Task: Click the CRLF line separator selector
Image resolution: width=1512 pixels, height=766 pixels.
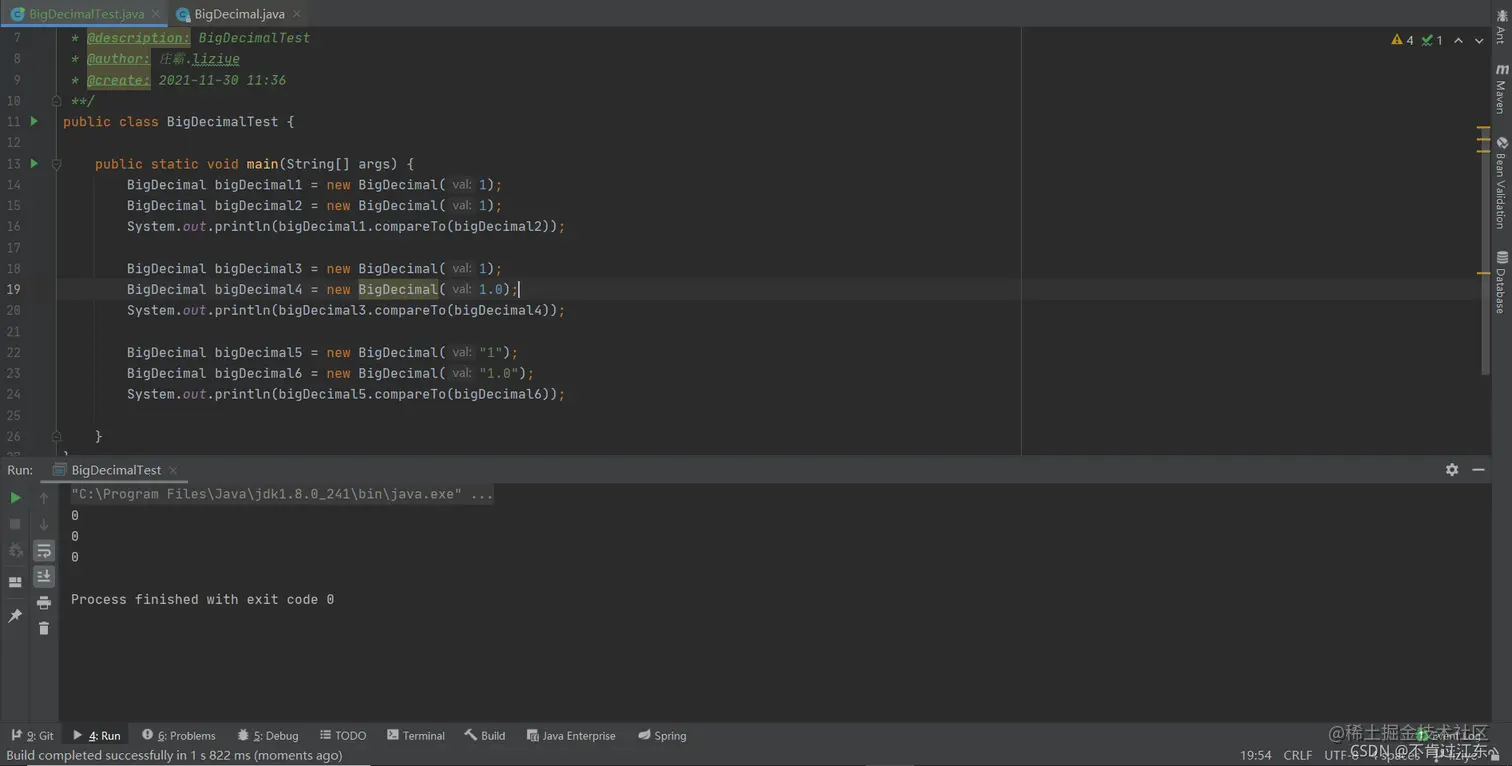Action: [1298, 755]
